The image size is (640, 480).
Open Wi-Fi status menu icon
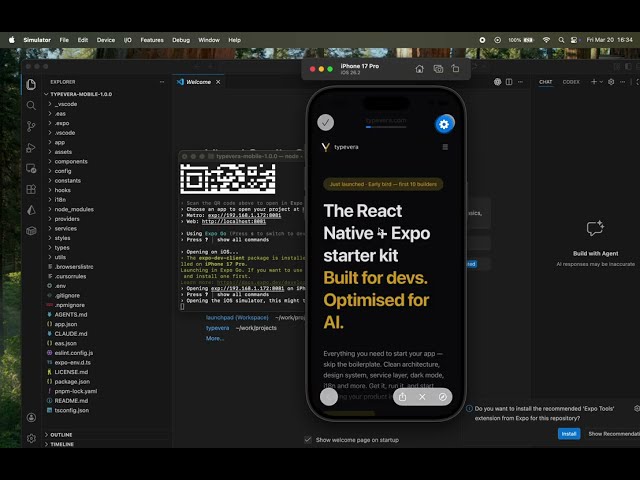tap(546, 40)
